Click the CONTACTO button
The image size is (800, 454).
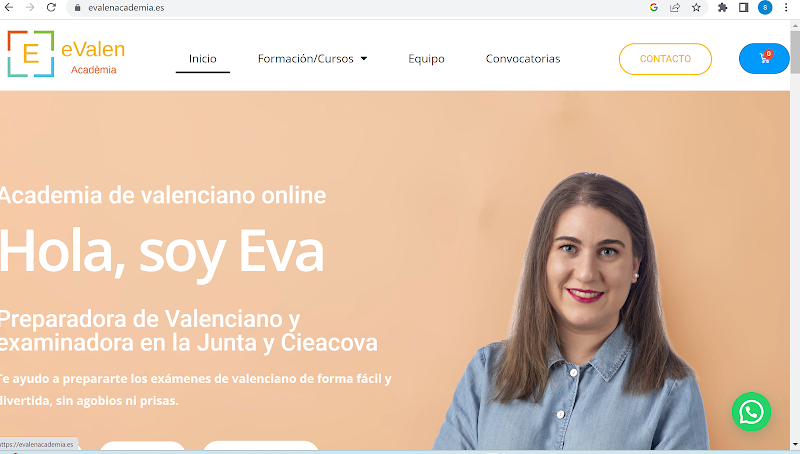pos(665,59)
